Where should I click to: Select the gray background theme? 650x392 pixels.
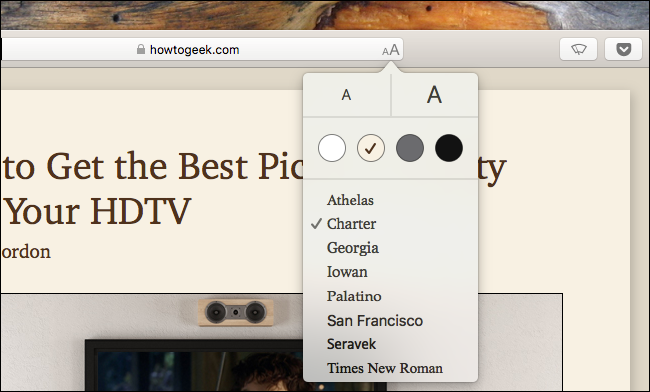pyautogui.click(x=410, y=148)
